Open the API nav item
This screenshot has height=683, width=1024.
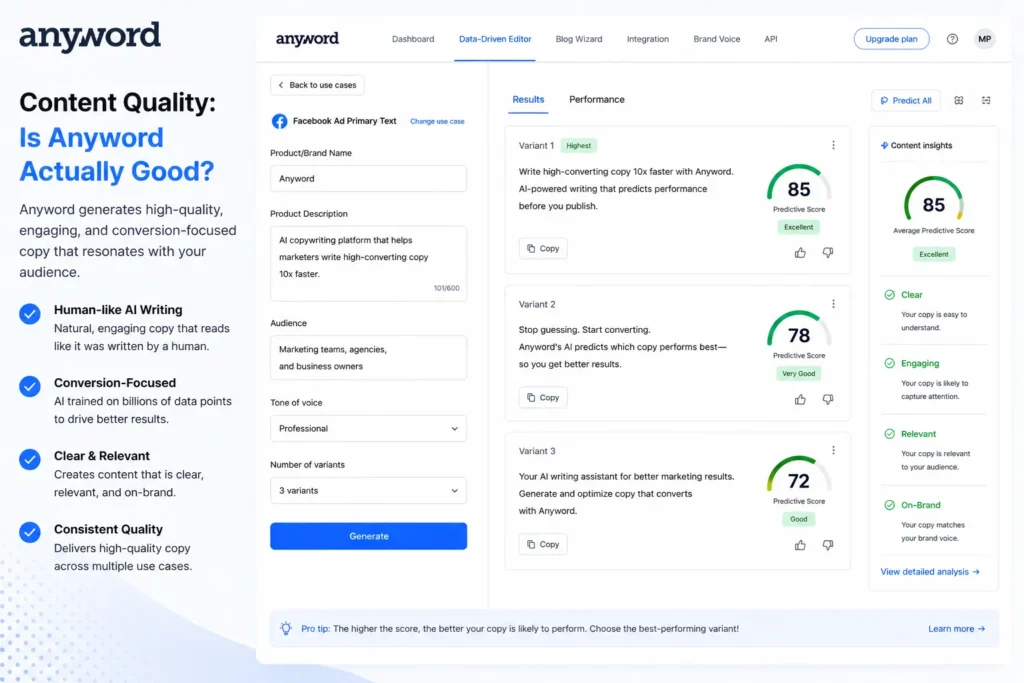coord(771,39)
